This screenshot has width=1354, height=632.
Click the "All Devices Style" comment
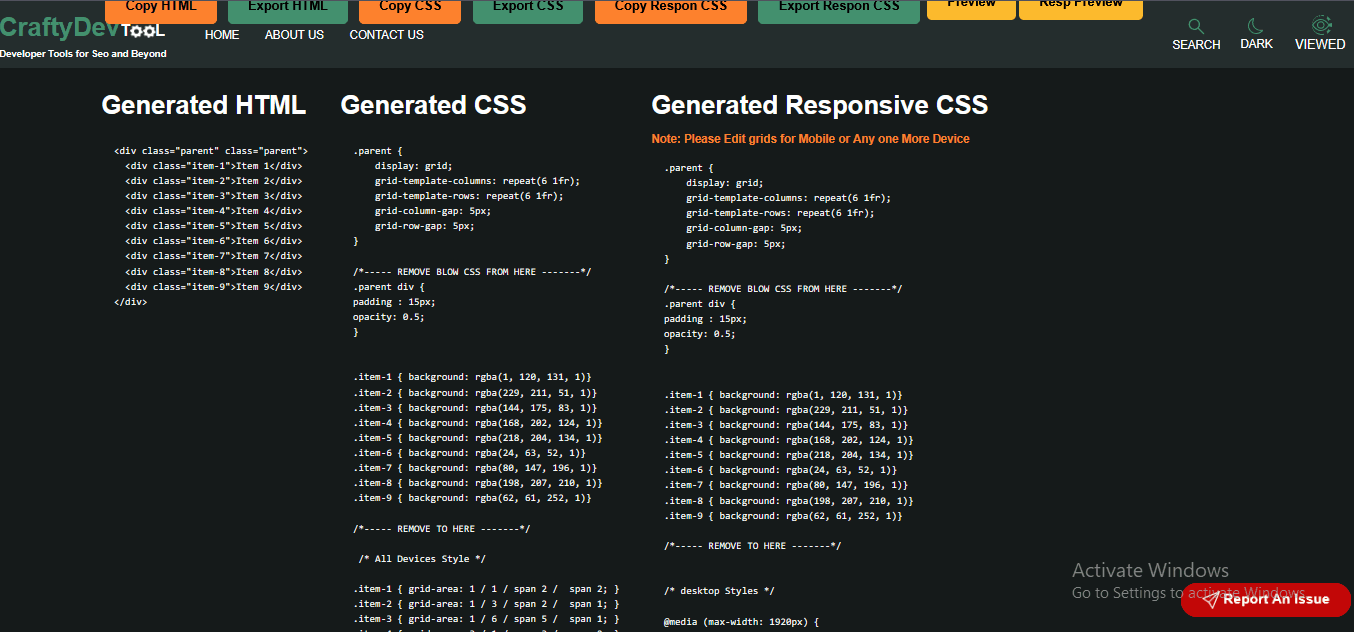pos(422,559)
